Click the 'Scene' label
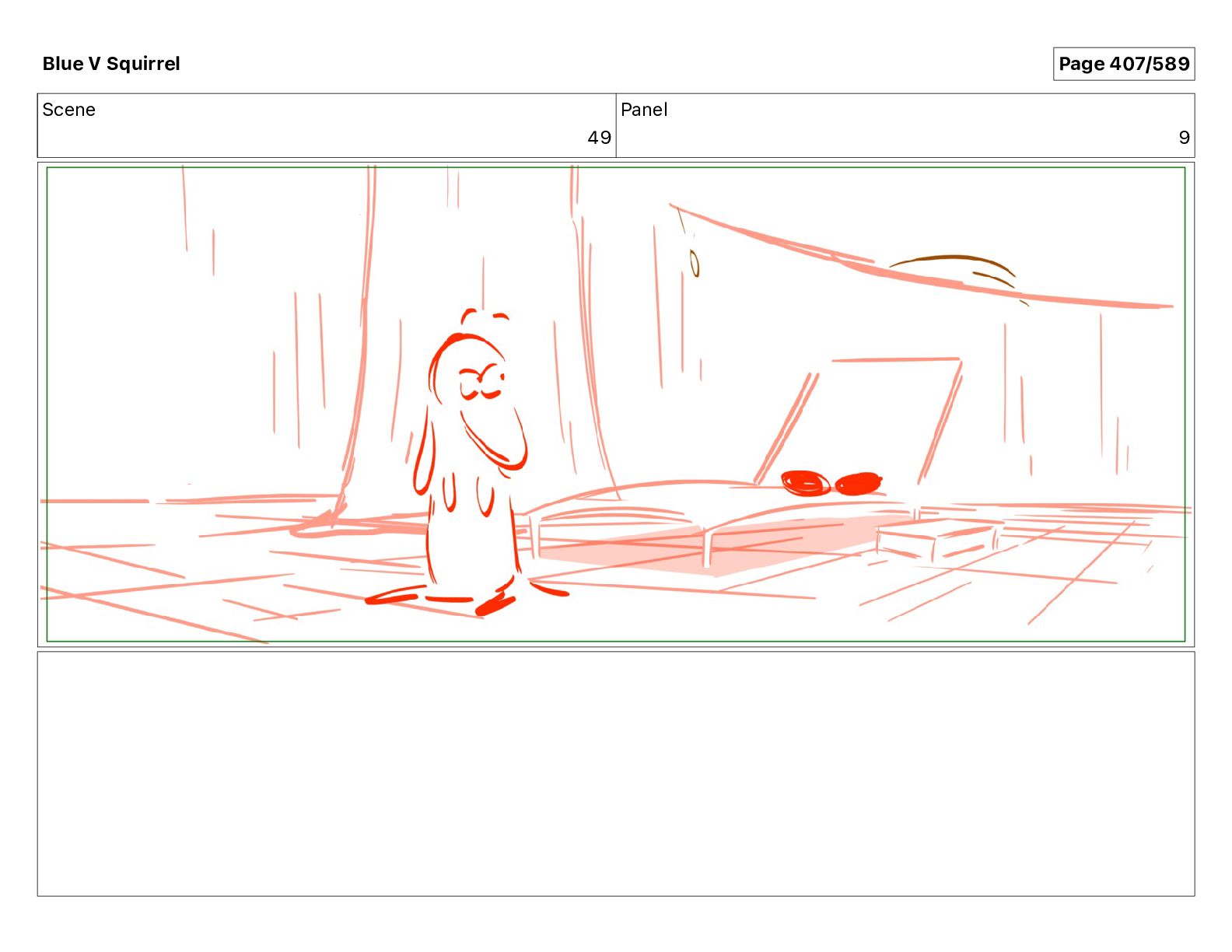The image size is (1232, 952). pyautogui.click(x=69, y=110)
